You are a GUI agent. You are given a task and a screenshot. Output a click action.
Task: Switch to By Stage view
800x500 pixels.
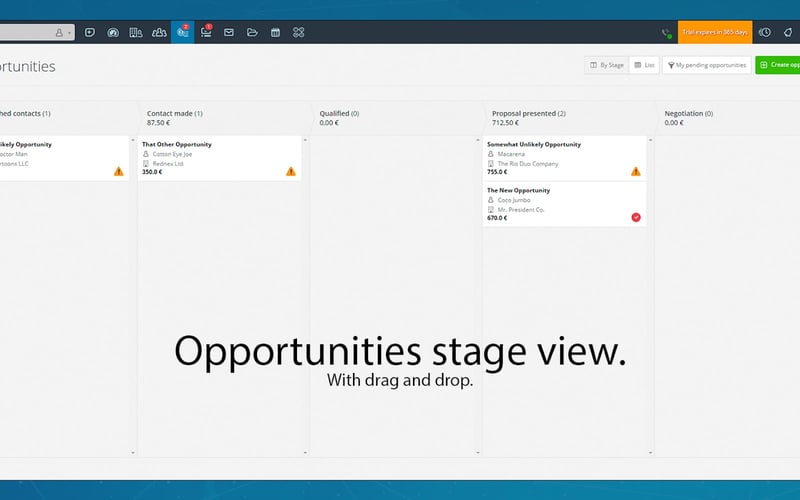607,65
